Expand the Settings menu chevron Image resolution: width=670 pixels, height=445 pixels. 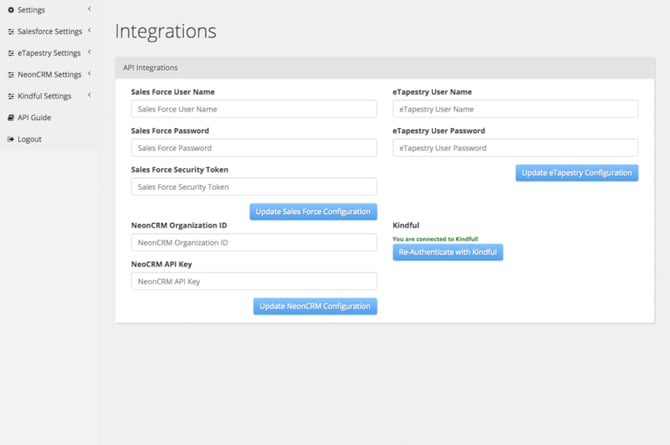click(x=89, y=9)
